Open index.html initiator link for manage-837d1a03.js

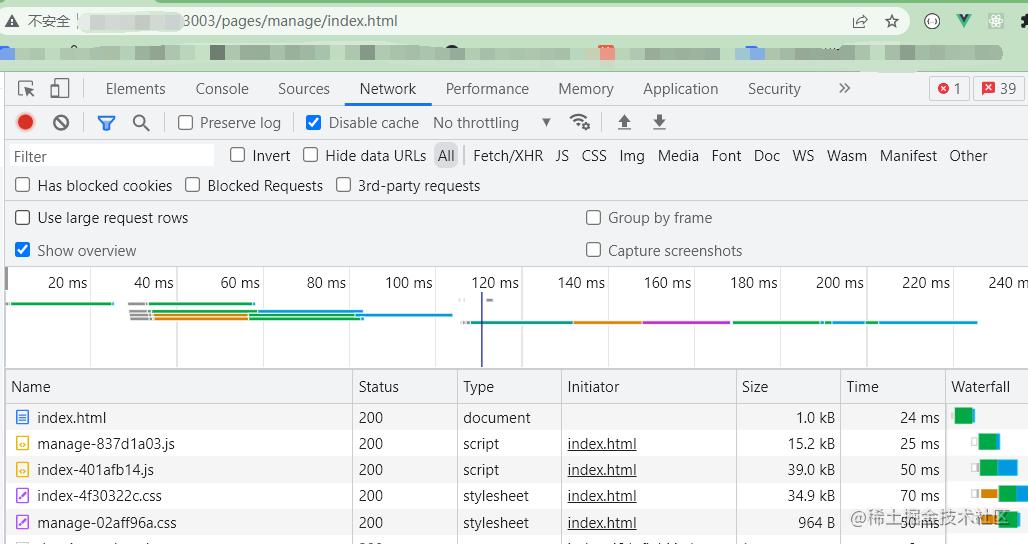click(602, 444)
